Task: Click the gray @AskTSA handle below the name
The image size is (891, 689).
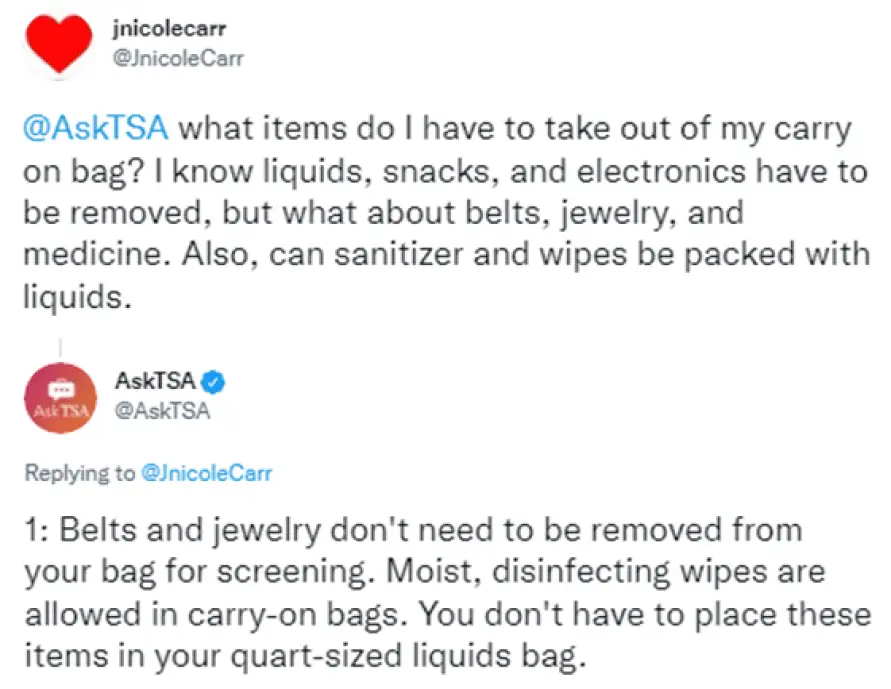Action: 163,410
